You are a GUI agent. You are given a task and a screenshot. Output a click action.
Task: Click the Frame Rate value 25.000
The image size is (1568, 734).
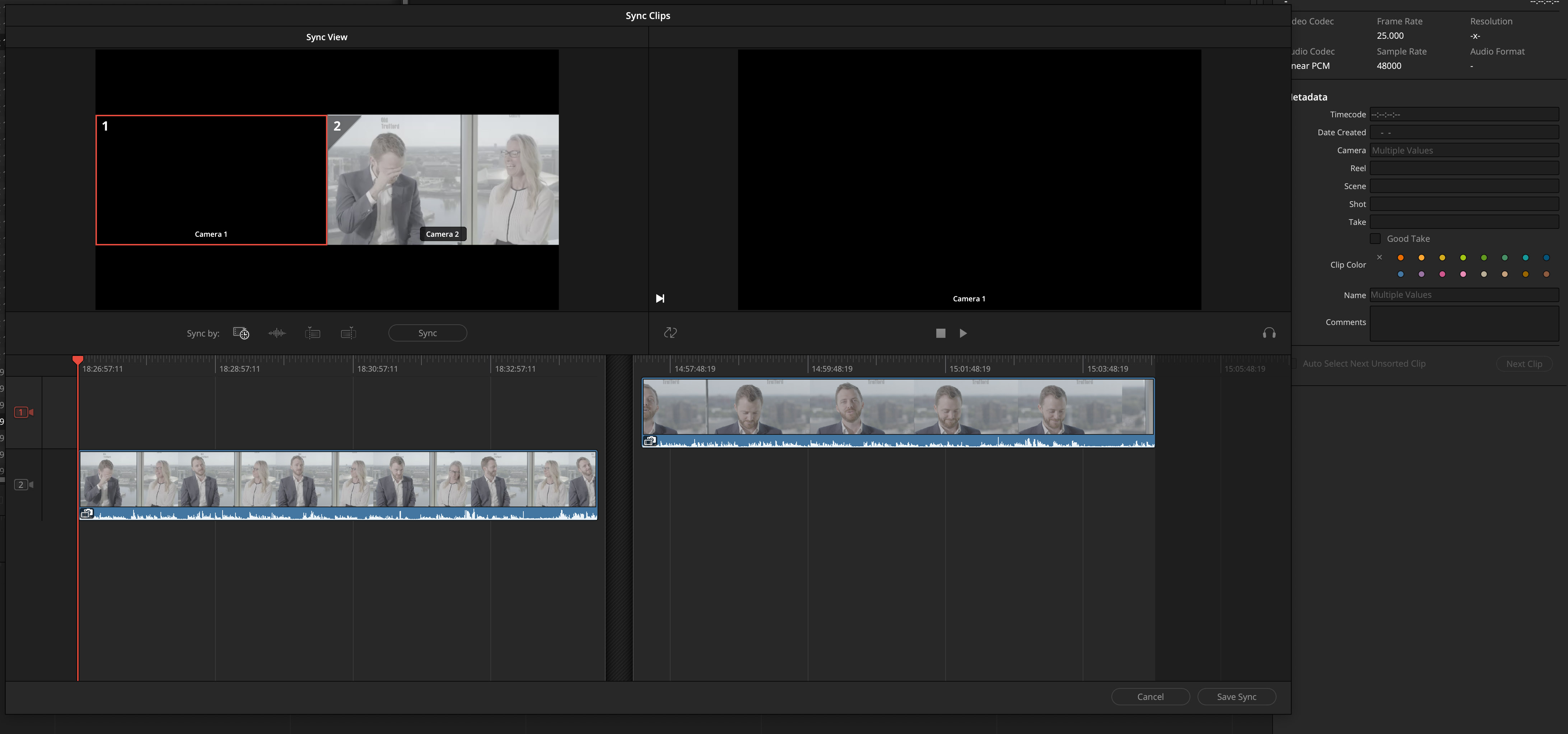1390,36
